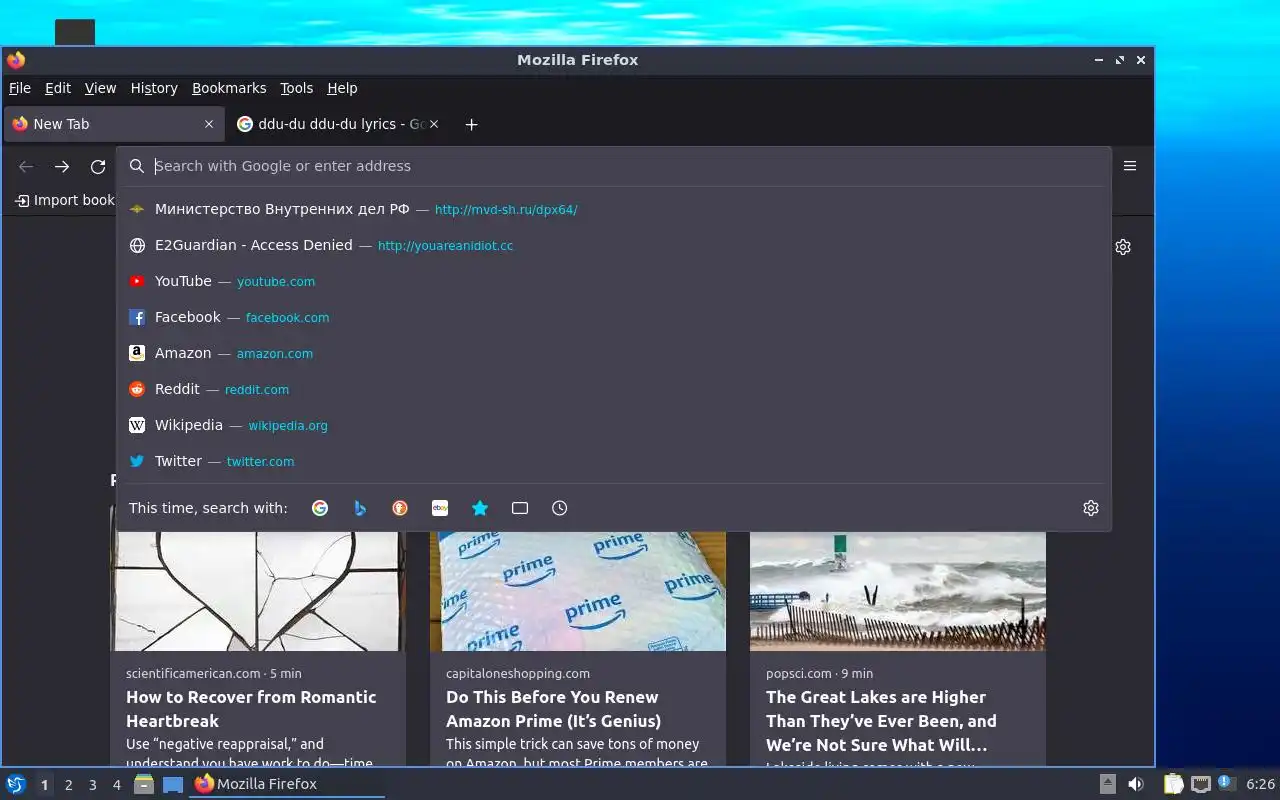Go forward one page
The width and height of the screenshot is (1280, 800).
62,167
